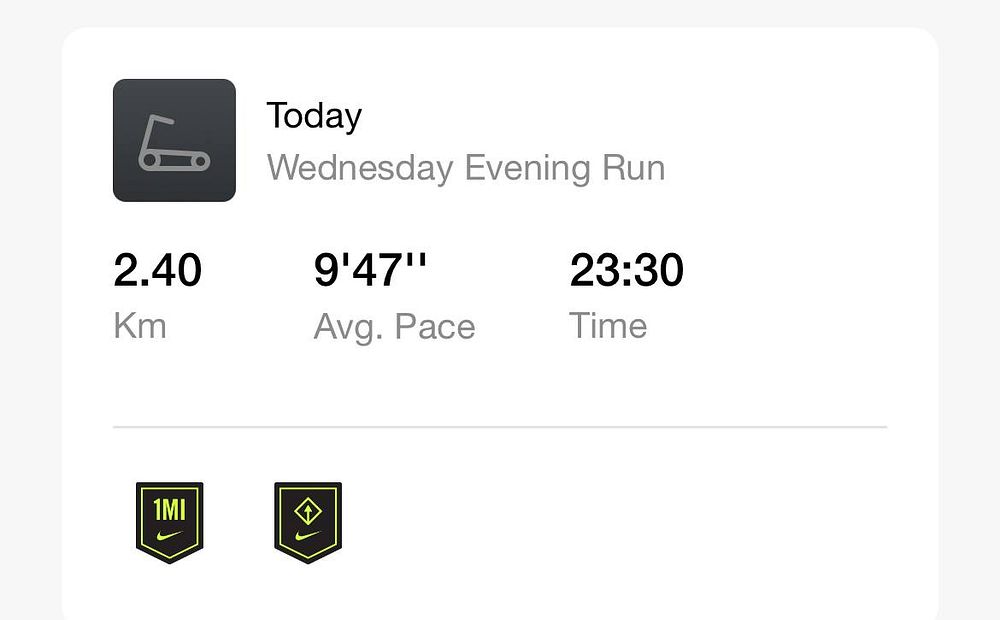Tap the treadmill run type icon
The width and height of the screenshot is (1000, 620).
[x=174, y=140]
